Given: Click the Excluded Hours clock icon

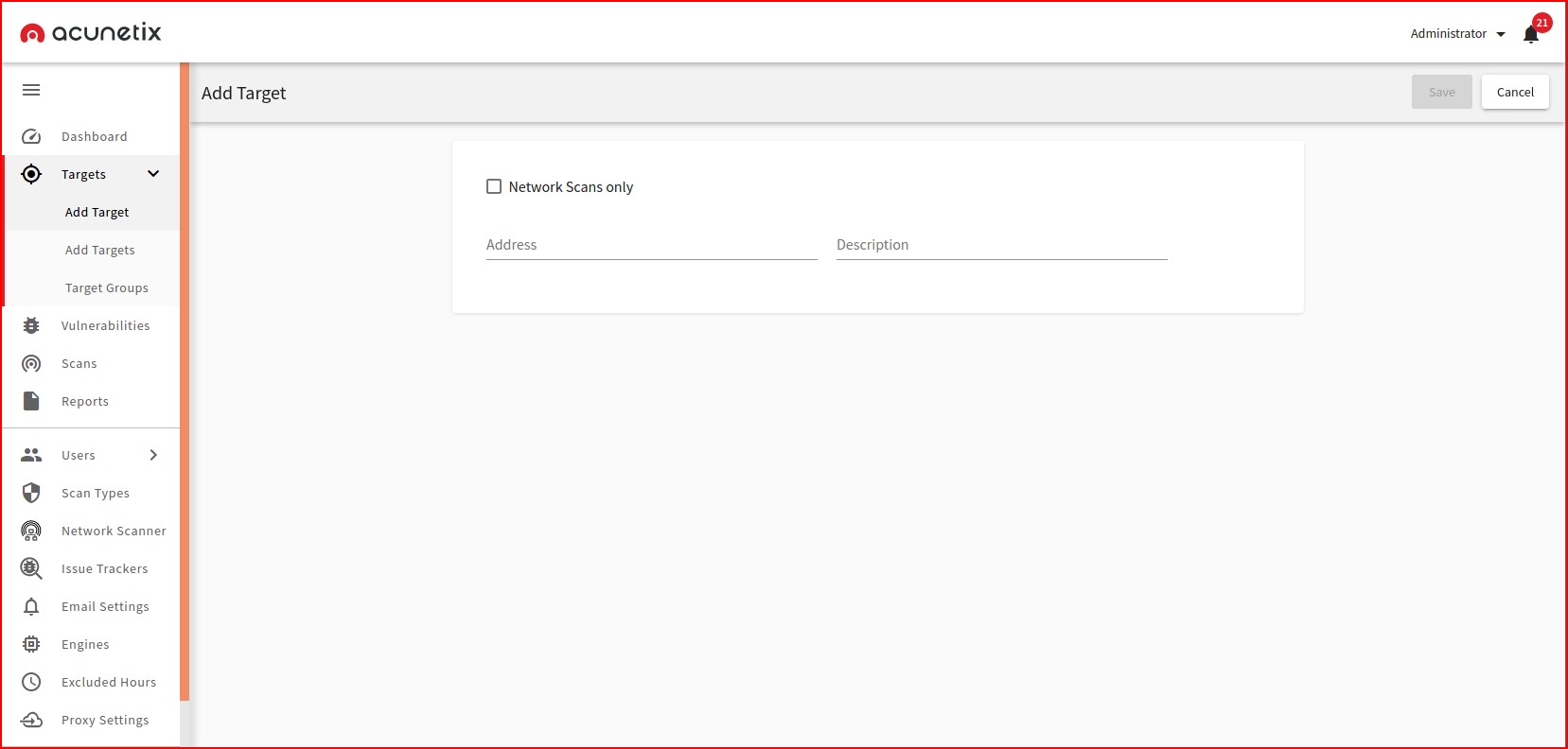Looking at the screenshot, I should [x=31, y=682].
